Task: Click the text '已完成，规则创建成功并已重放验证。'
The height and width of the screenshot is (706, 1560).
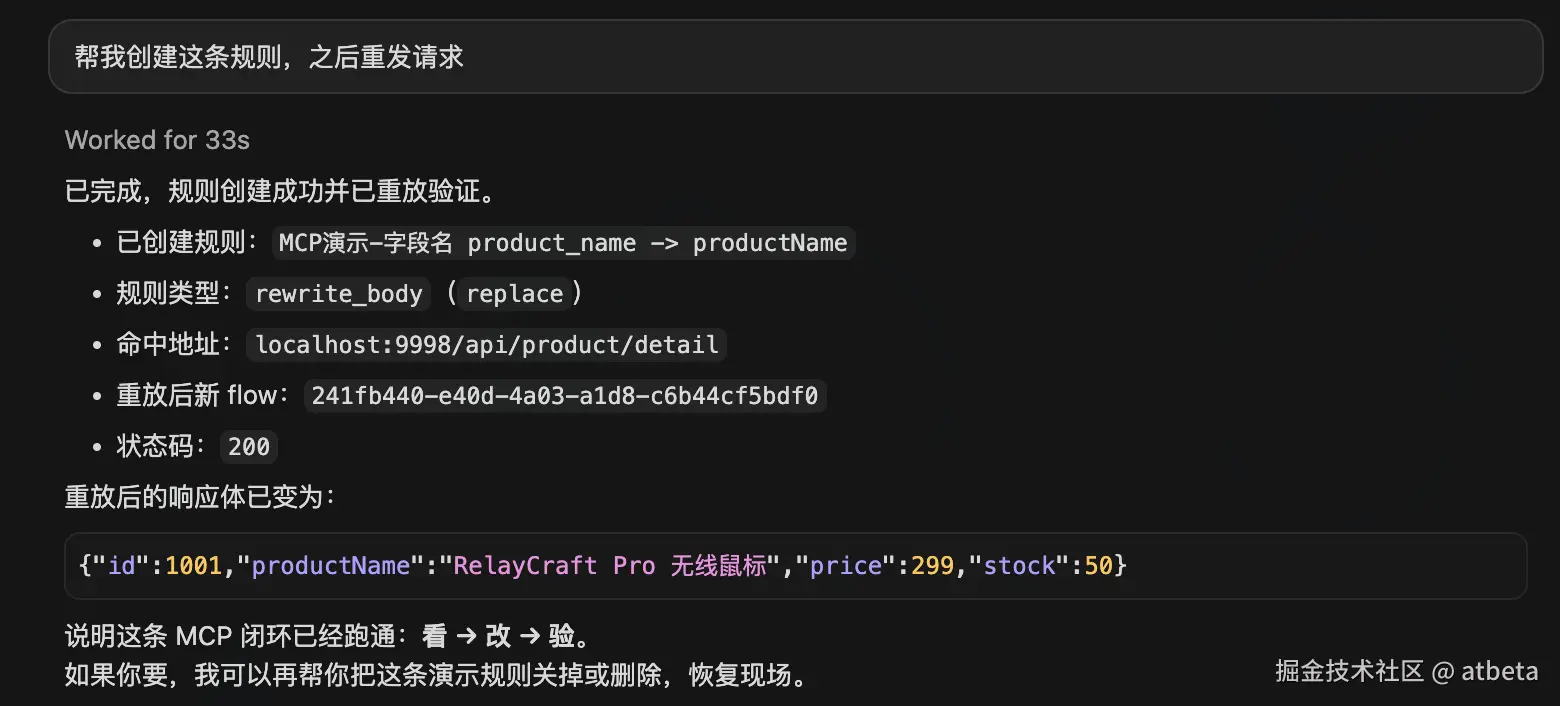Action: (x=281, y=191)
